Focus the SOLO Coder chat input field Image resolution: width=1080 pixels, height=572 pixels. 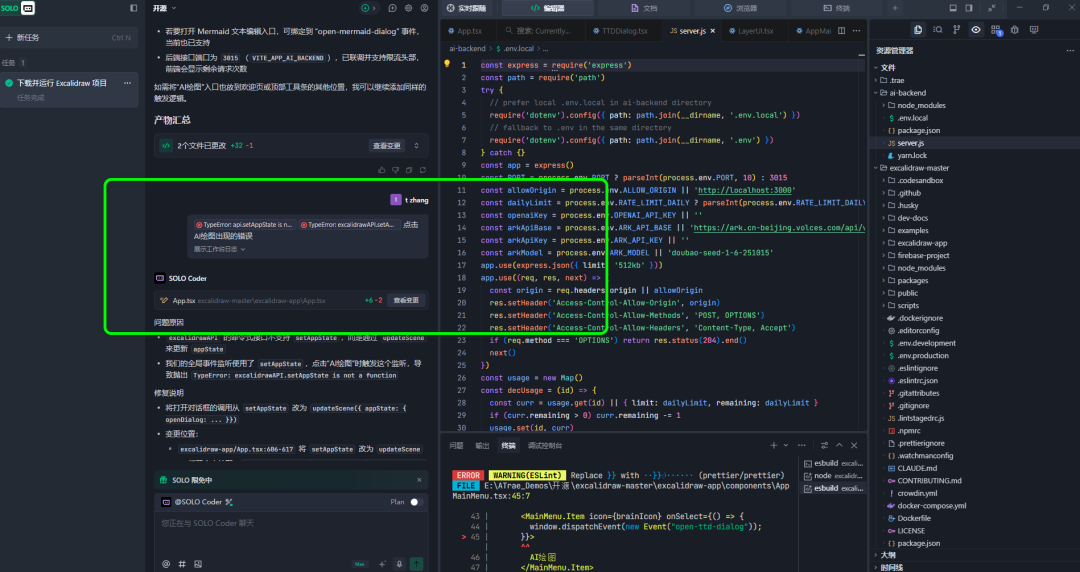pos(291,532)
